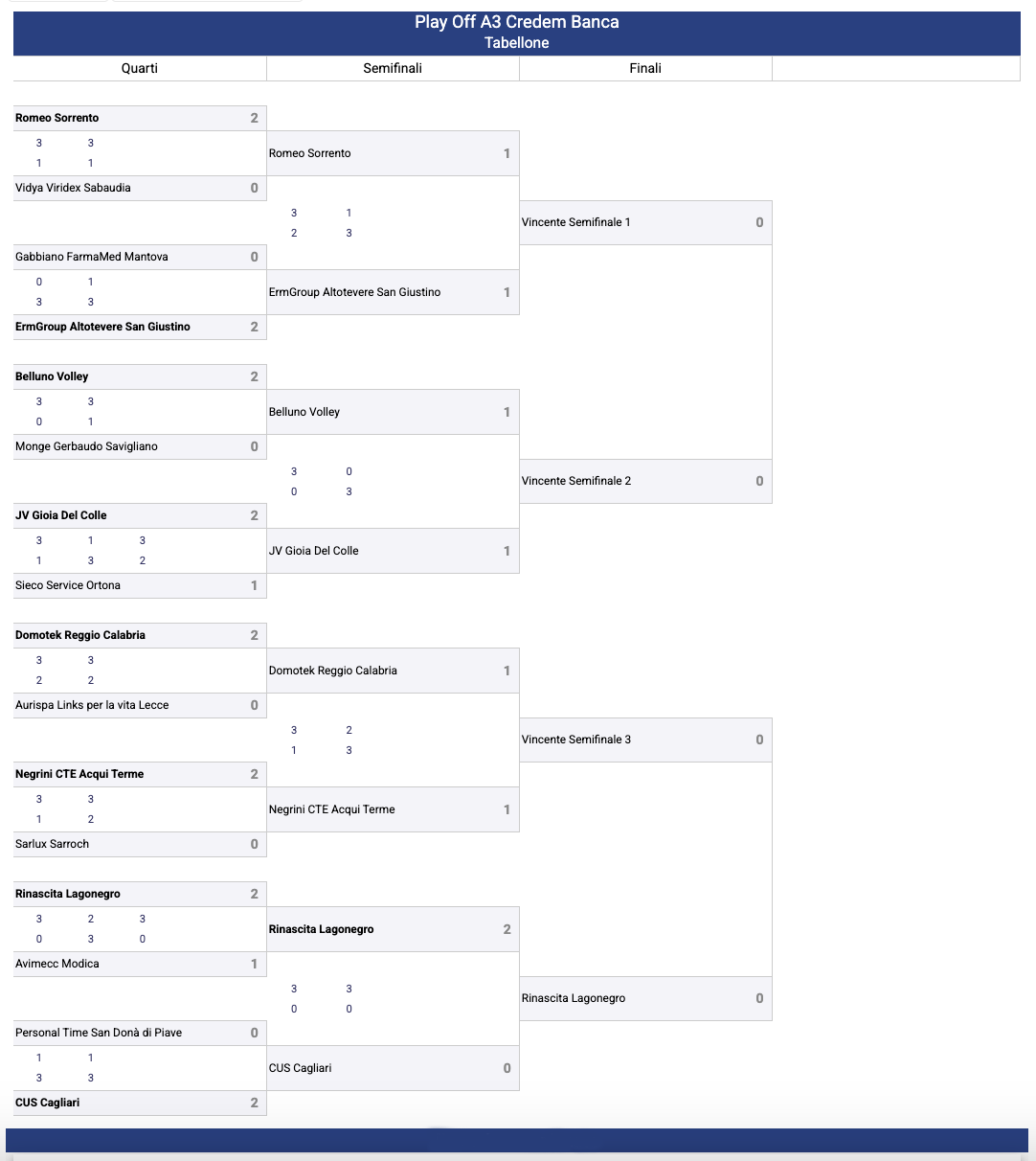Click JV Gioia Del Colle in Quarti column
Viewport: 1036px width, 1161px height.
(x=61, y=515)
